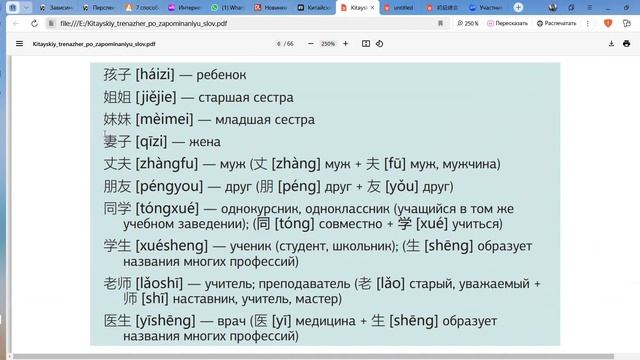
Task: Open the extensions icon at the toolbar's far right
Action: pos(627,24)
